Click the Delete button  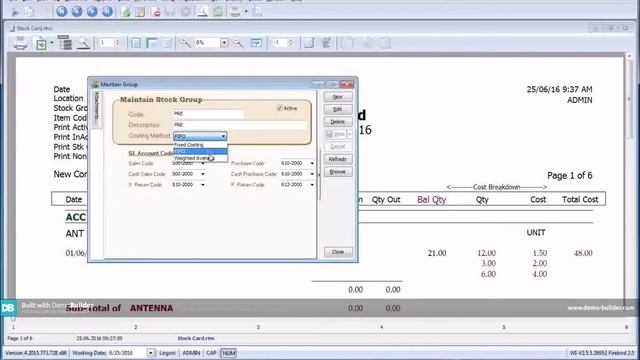tap(338, 122)
